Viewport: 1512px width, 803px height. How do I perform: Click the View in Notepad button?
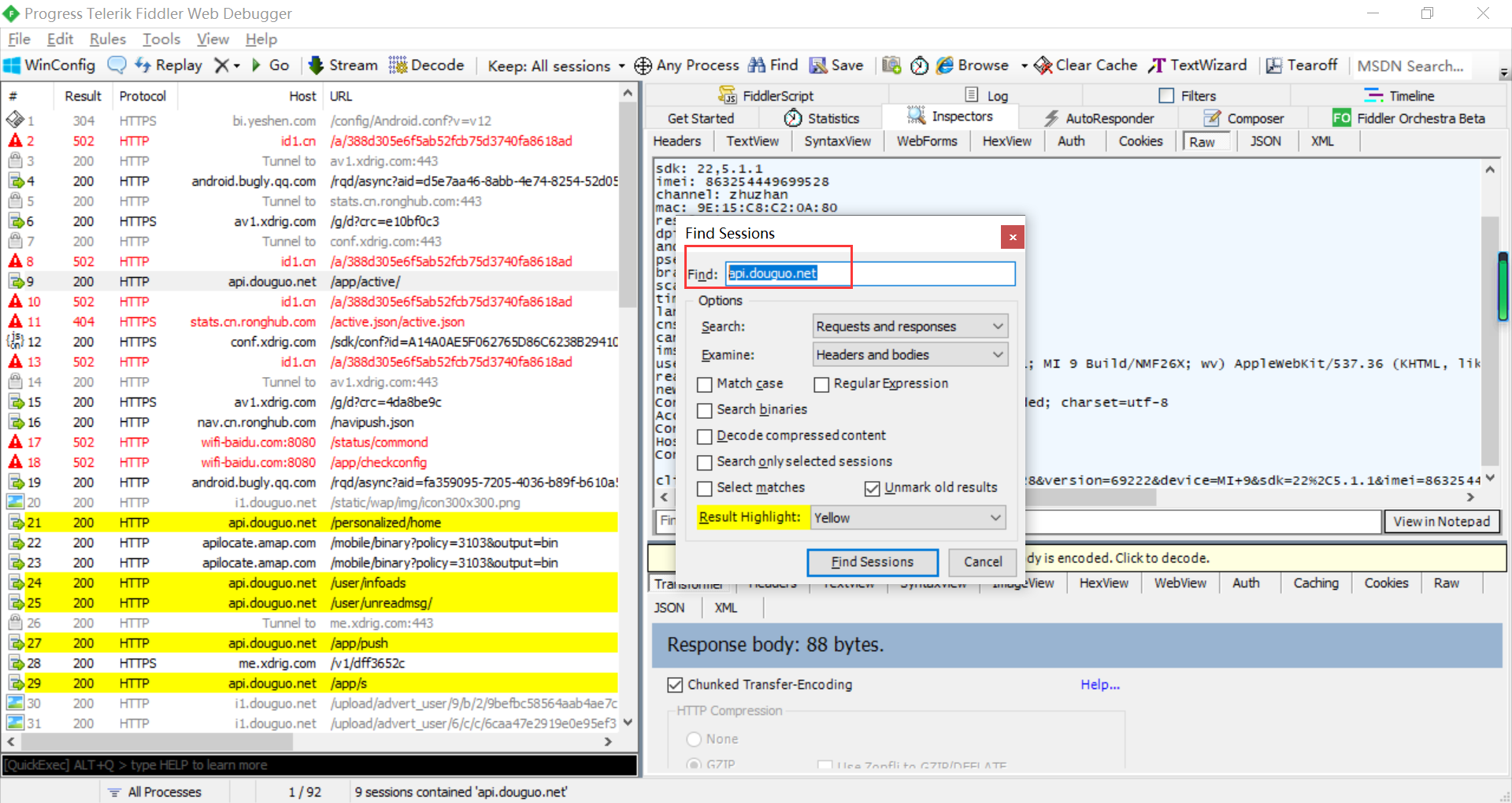tap(1442, 521)
